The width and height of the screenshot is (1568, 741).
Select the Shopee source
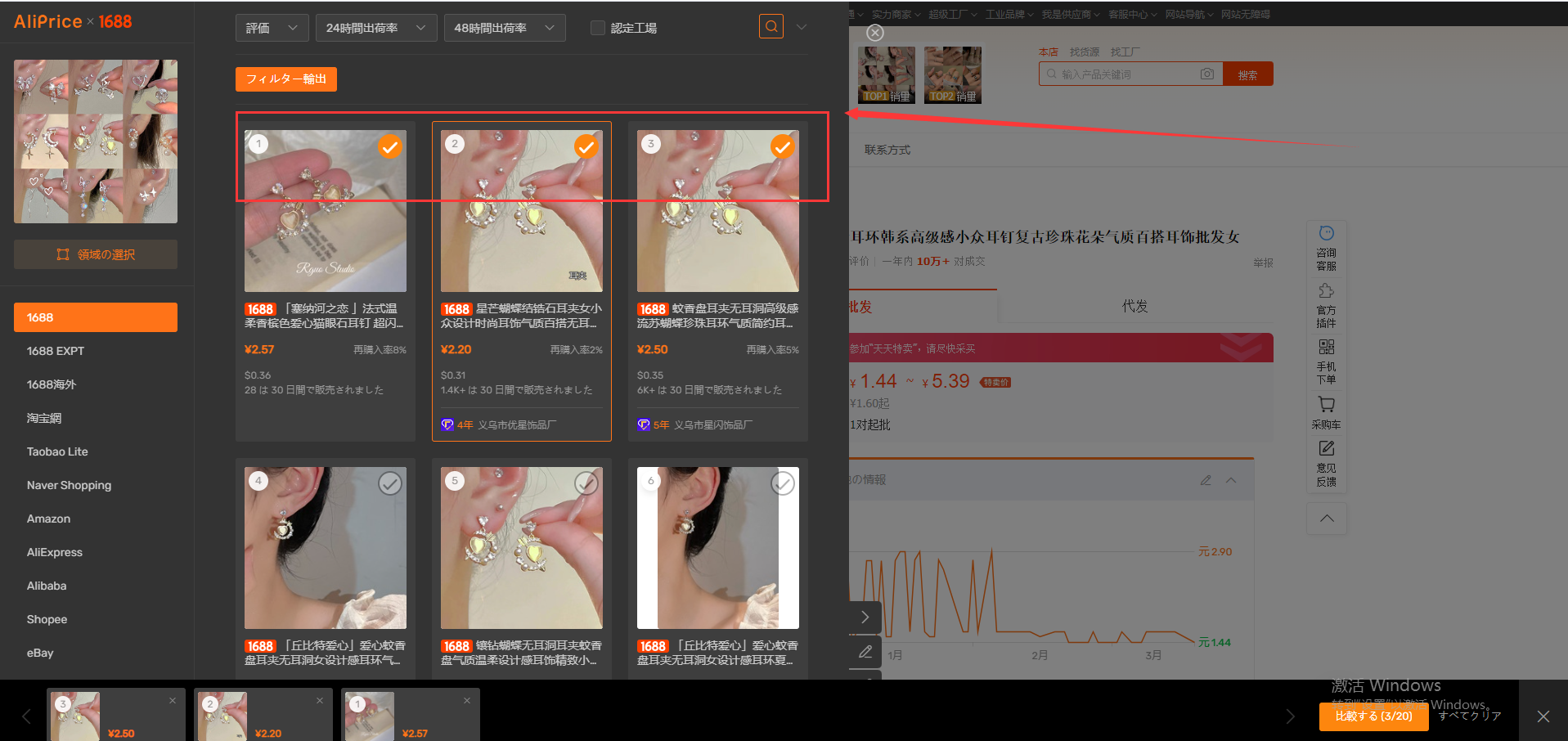pyautogui.click(x=47, y=619)
